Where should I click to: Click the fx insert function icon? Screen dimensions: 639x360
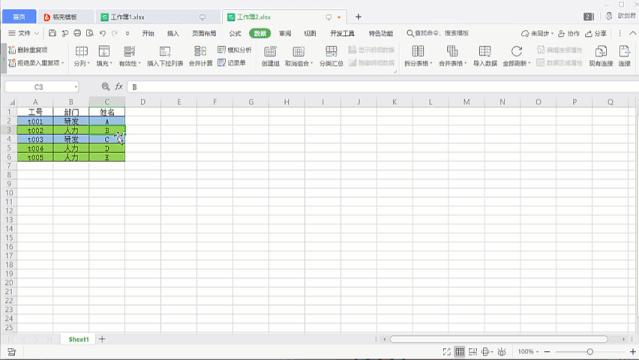[x=119, y=86]
